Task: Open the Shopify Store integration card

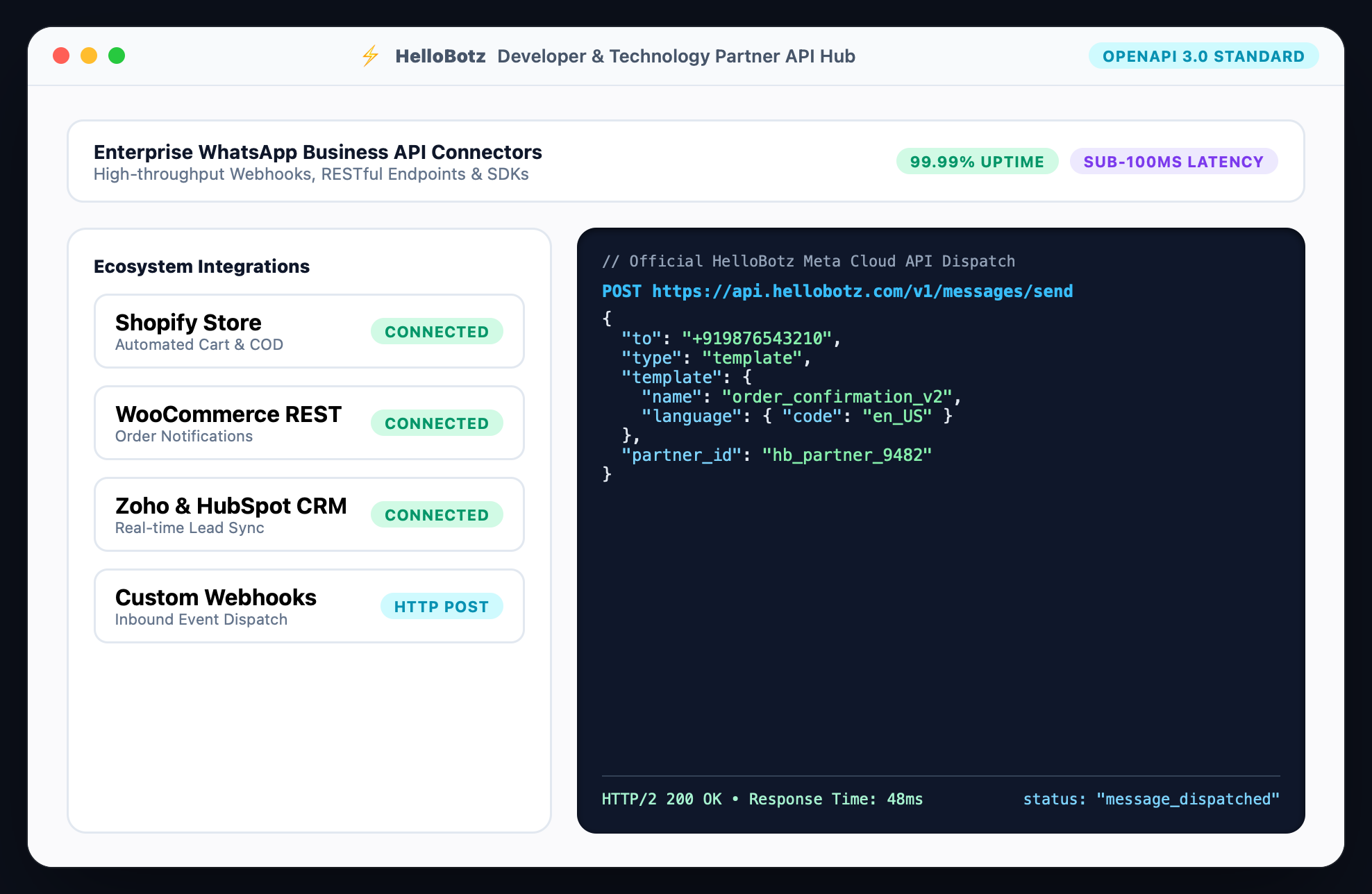Action: 309,331
